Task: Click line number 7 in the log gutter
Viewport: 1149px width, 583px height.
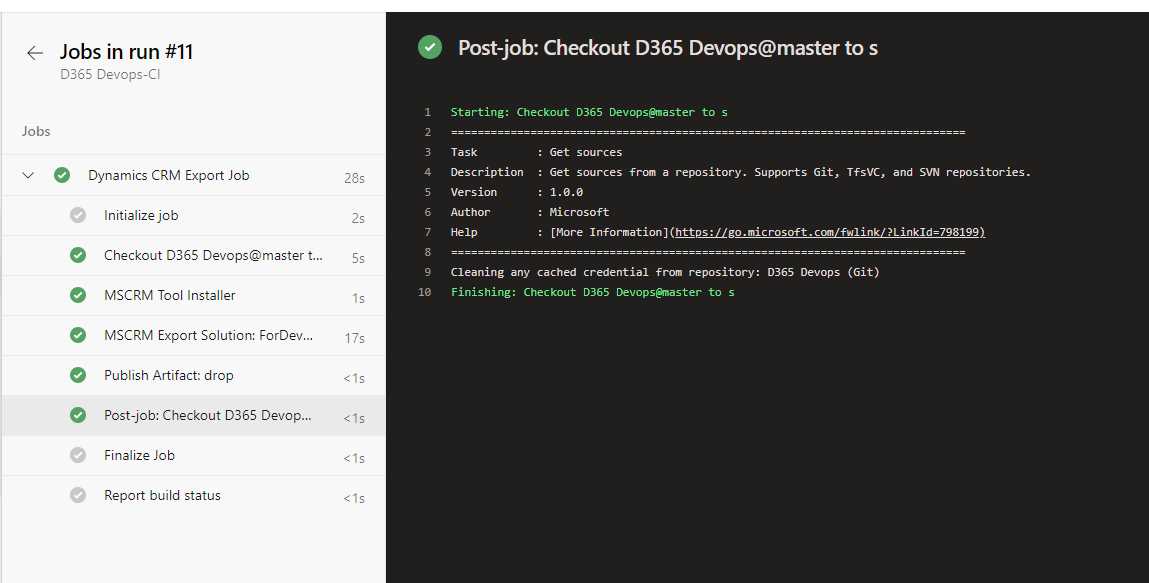Action: click(x=427, y=232)
